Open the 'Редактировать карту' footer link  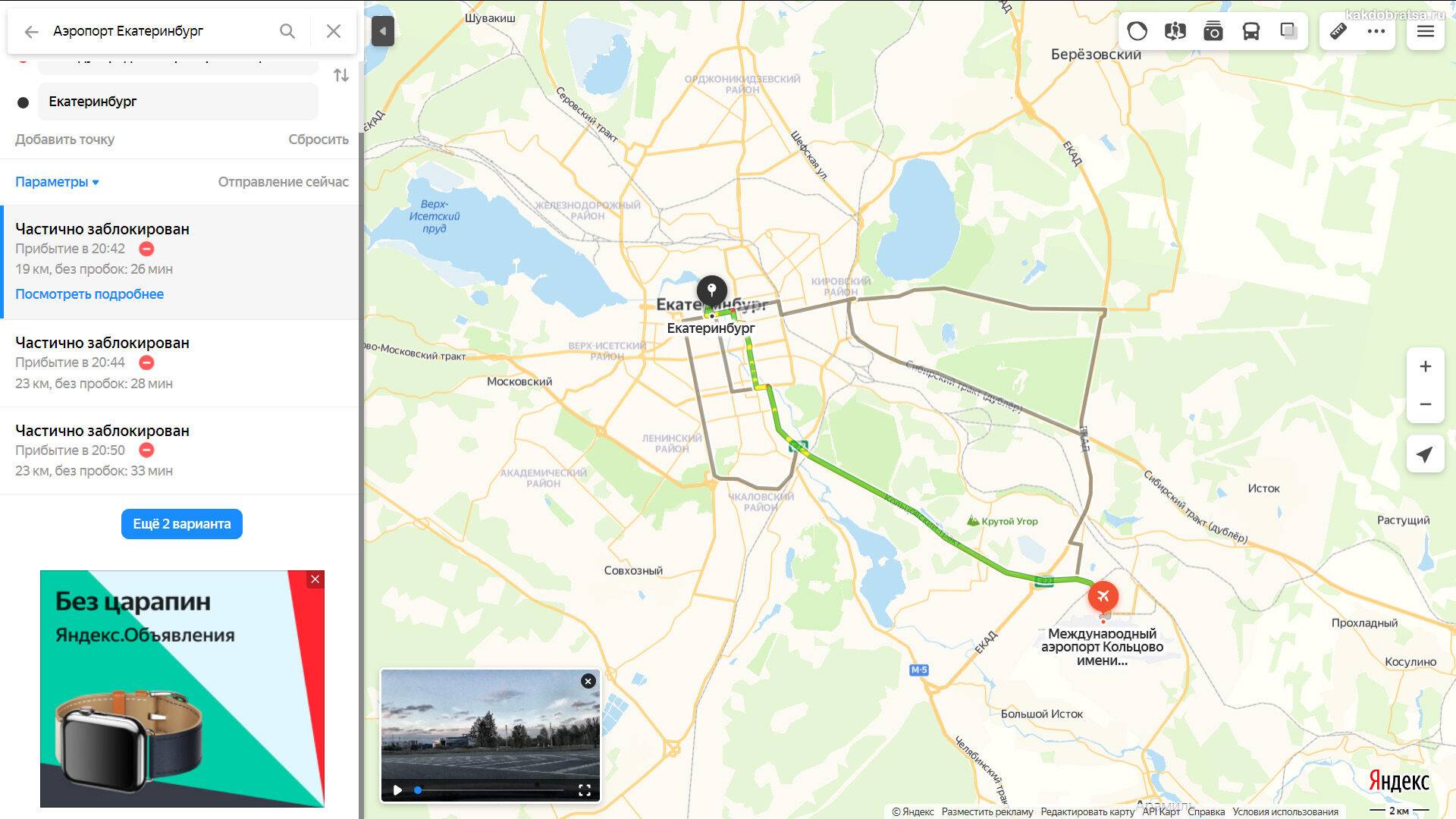(1087, 811)
